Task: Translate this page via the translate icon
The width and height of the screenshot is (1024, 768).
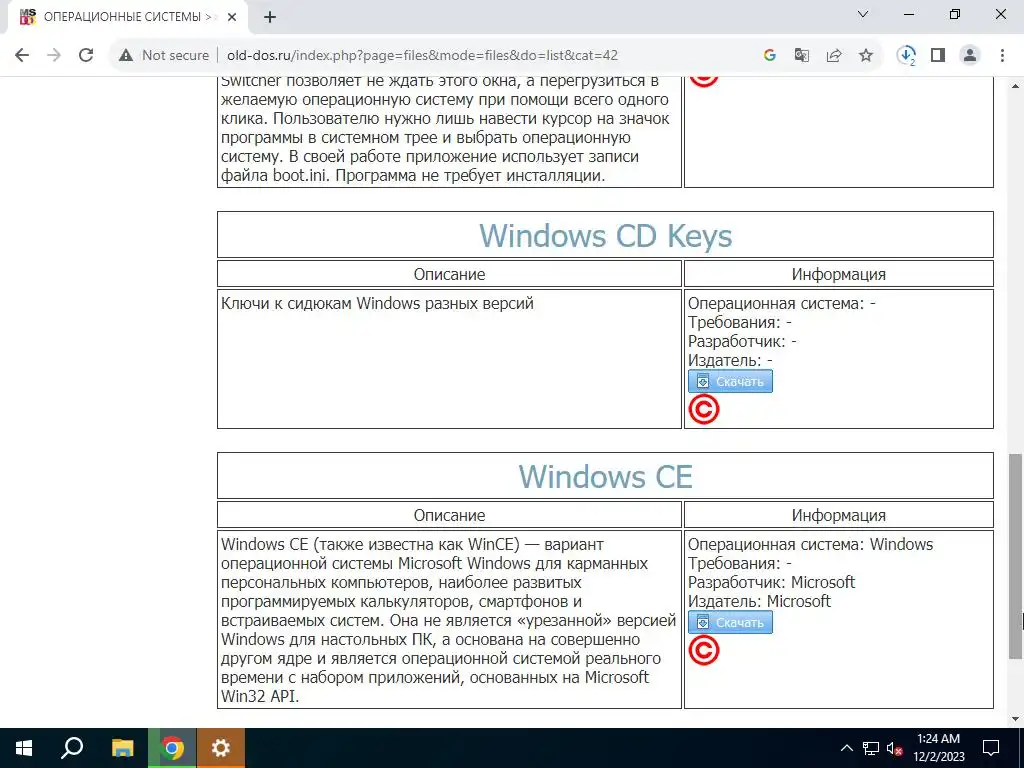Action: pyautogui.click(x=801, y=56)
